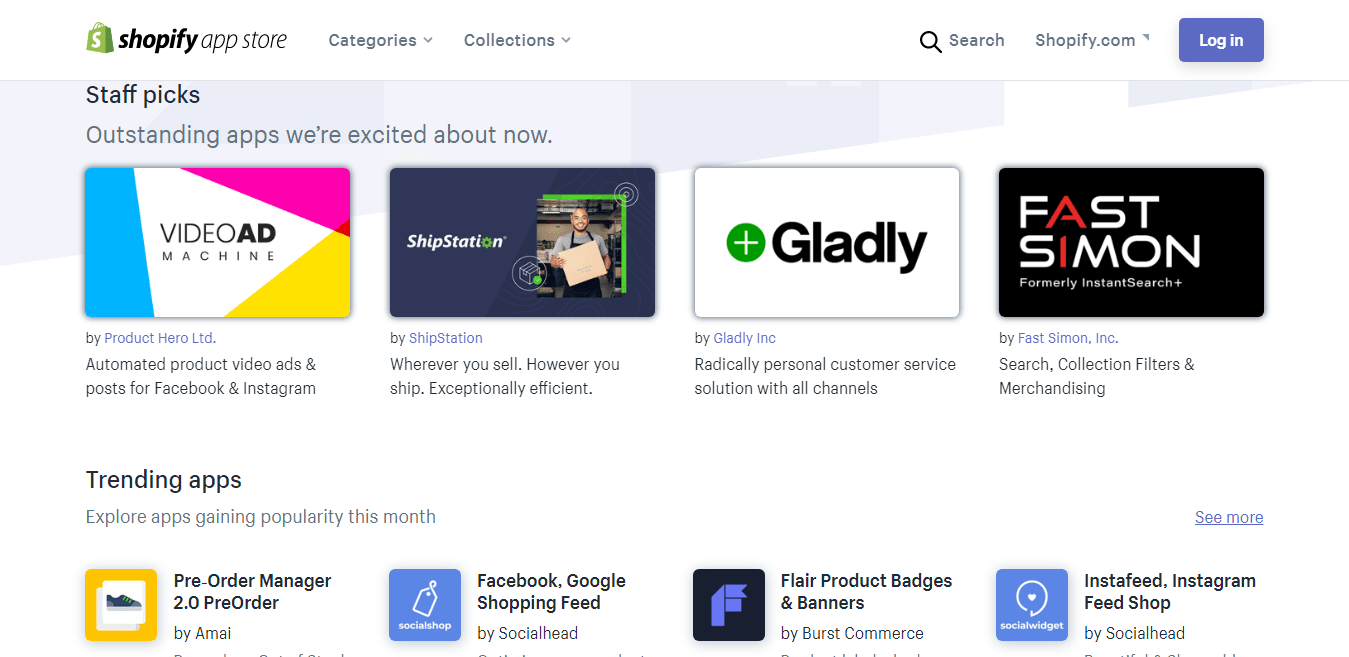1349x657 pixels.
Task: Open the Pre-Order Manager app icon
Action: [x=121, y=605]
